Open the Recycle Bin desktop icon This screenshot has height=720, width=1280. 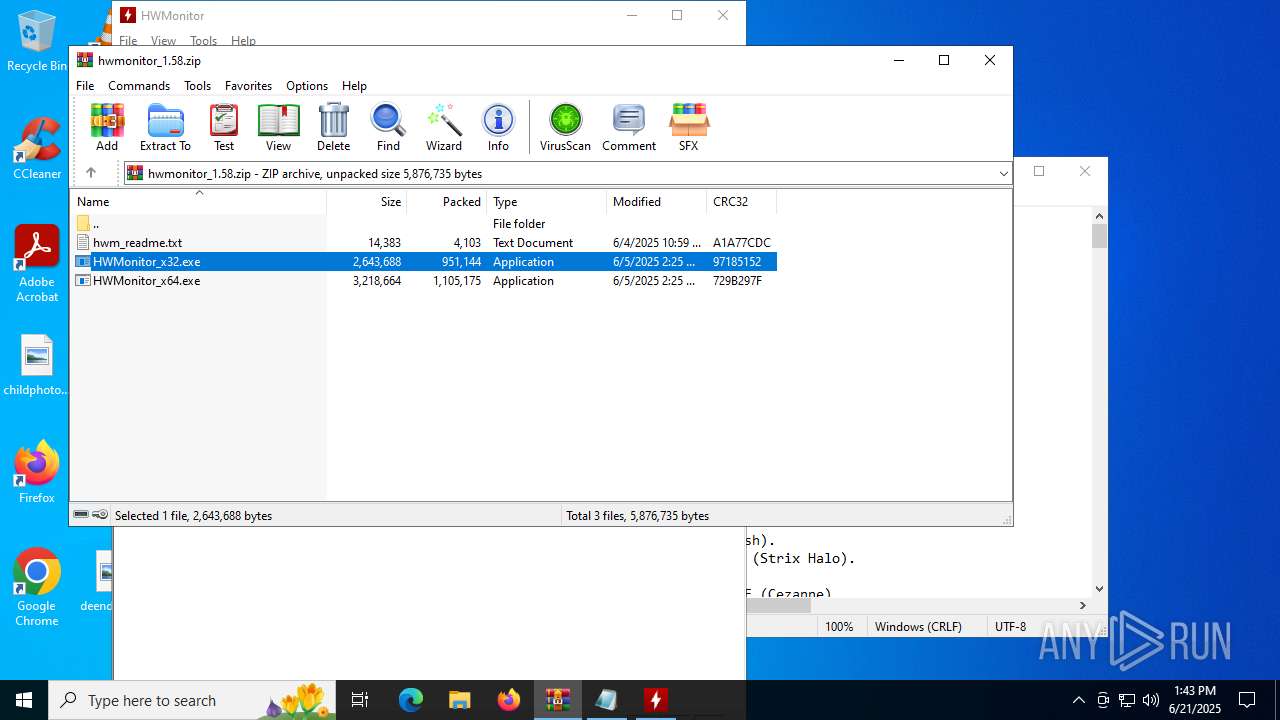click(37, 41)
